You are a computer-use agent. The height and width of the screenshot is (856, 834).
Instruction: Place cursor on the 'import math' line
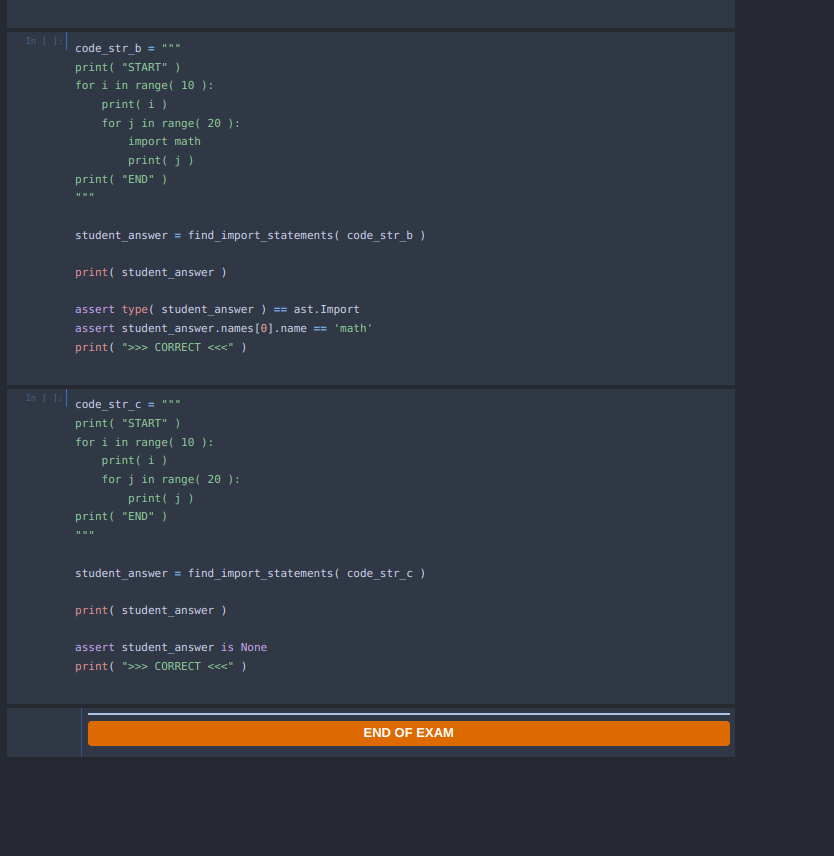pos(164,141)
